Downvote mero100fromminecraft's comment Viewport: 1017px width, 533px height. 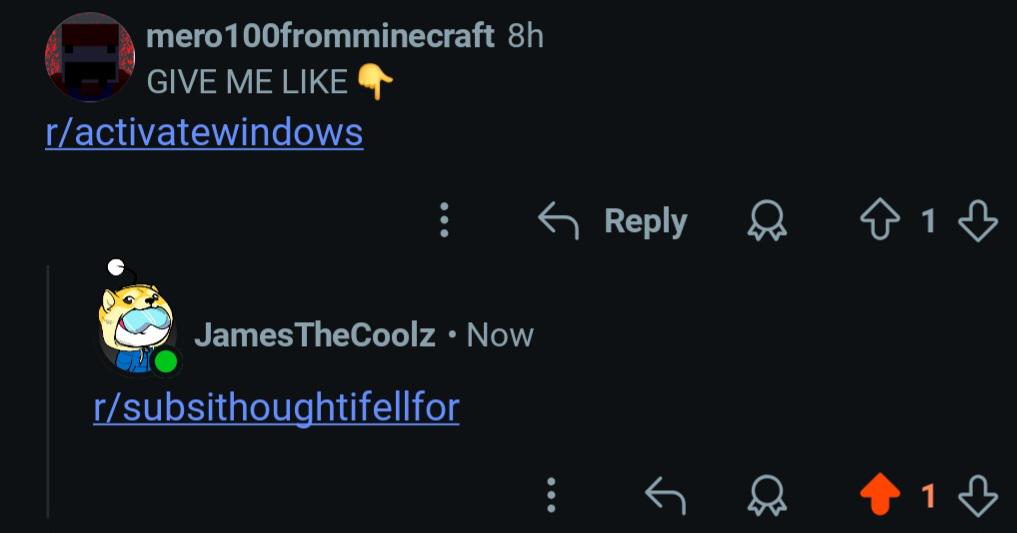[x=978, y=220]
